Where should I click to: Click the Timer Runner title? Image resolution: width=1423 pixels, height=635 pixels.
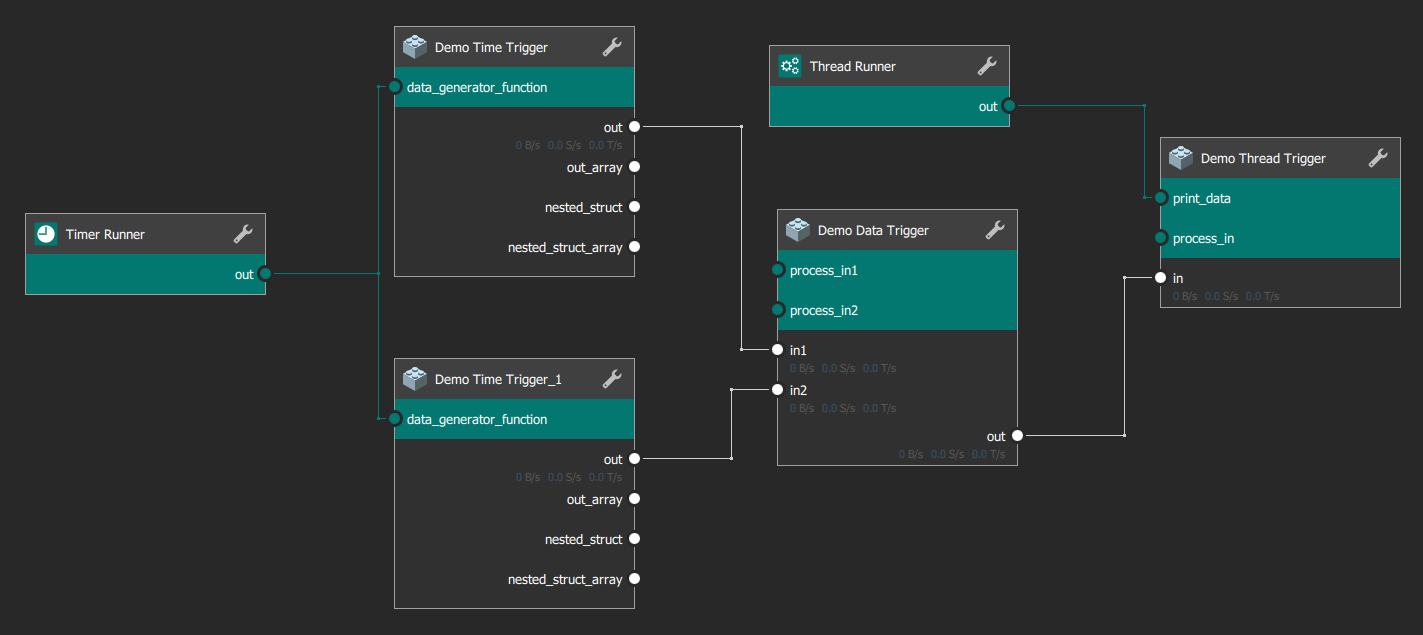click(x=105, y=234)
